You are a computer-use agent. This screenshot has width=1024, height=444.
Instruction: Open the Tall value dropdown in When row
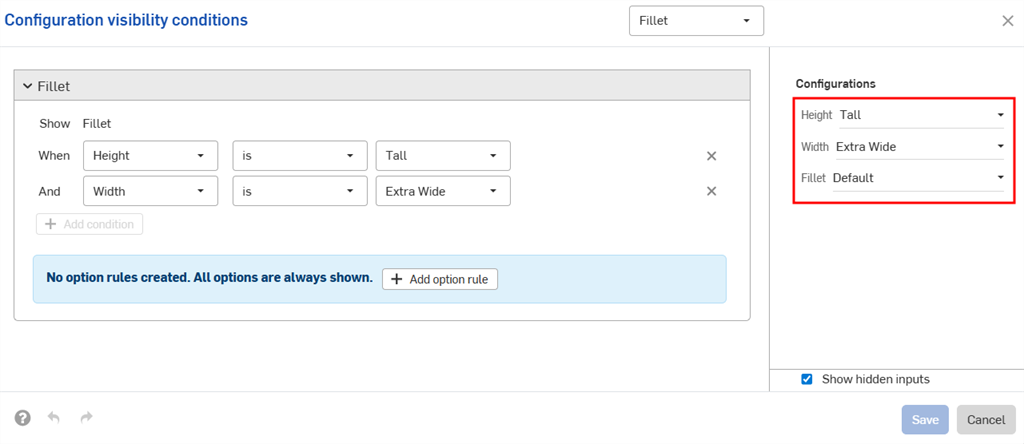click(443, 156)
